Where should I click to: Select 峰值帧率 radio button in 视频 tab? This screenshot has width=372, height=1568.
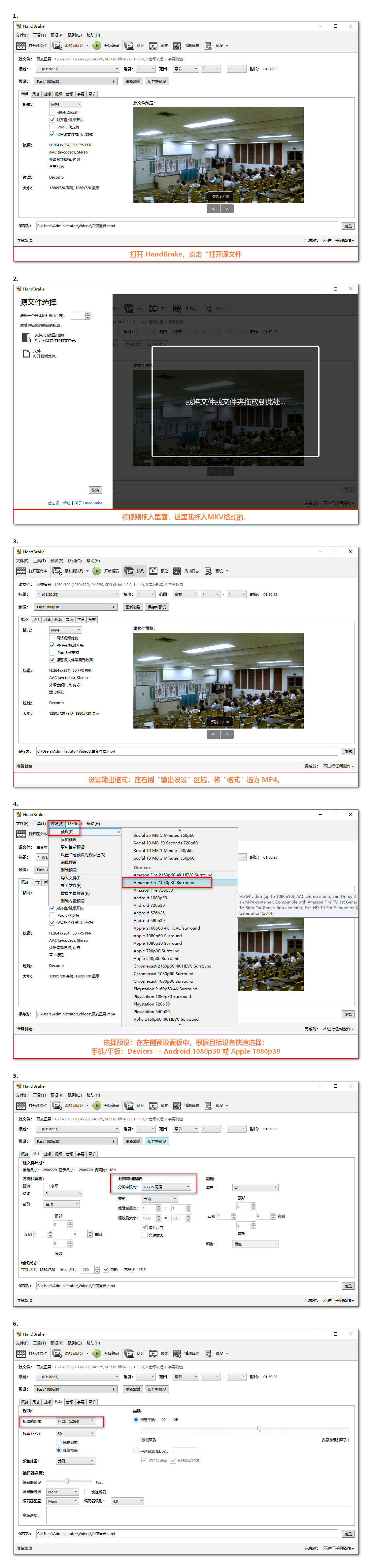58,1450
